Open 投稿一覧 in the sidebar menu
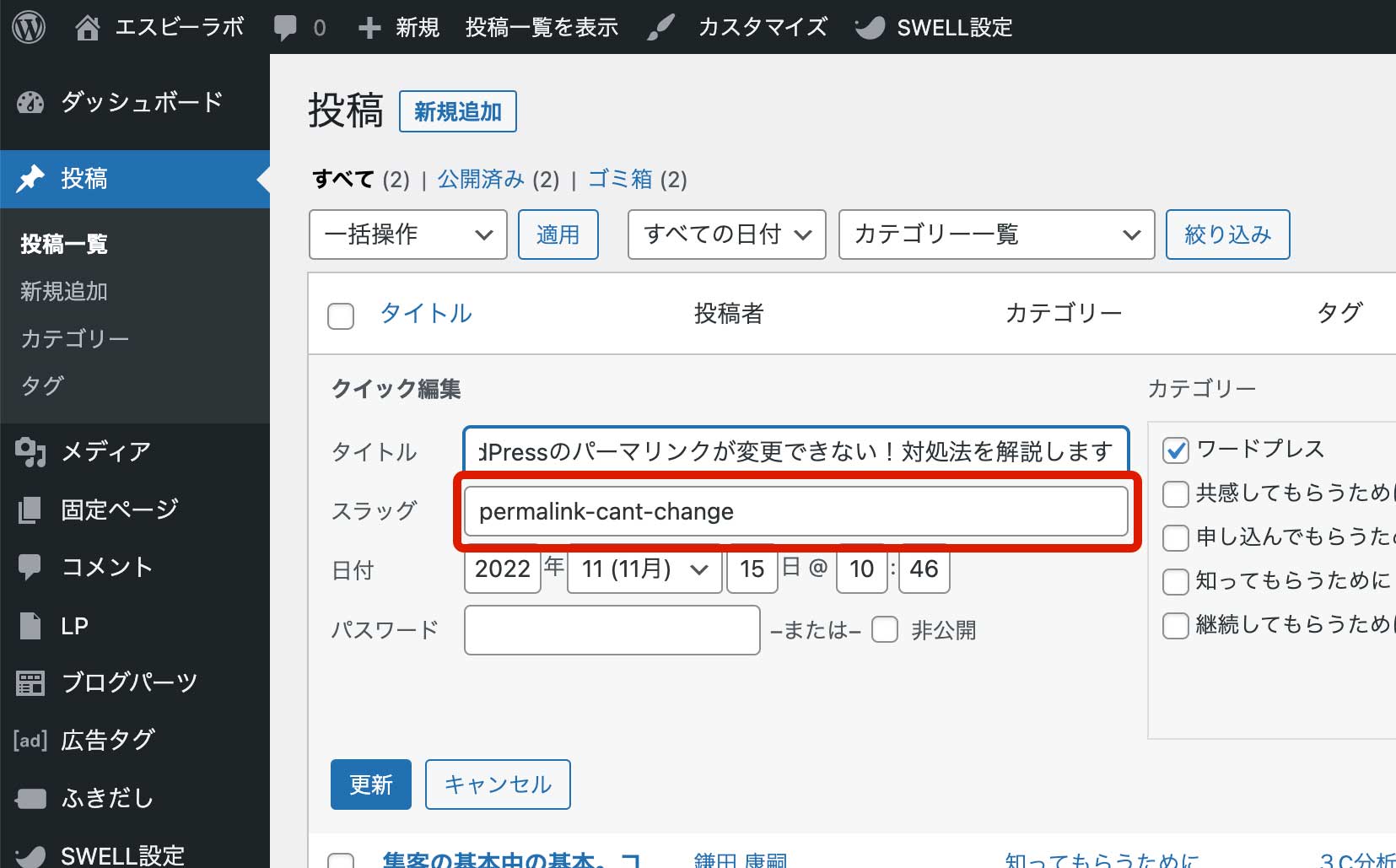The width and height of the screenshot is (1396, 868). click(x=63, y=244)
